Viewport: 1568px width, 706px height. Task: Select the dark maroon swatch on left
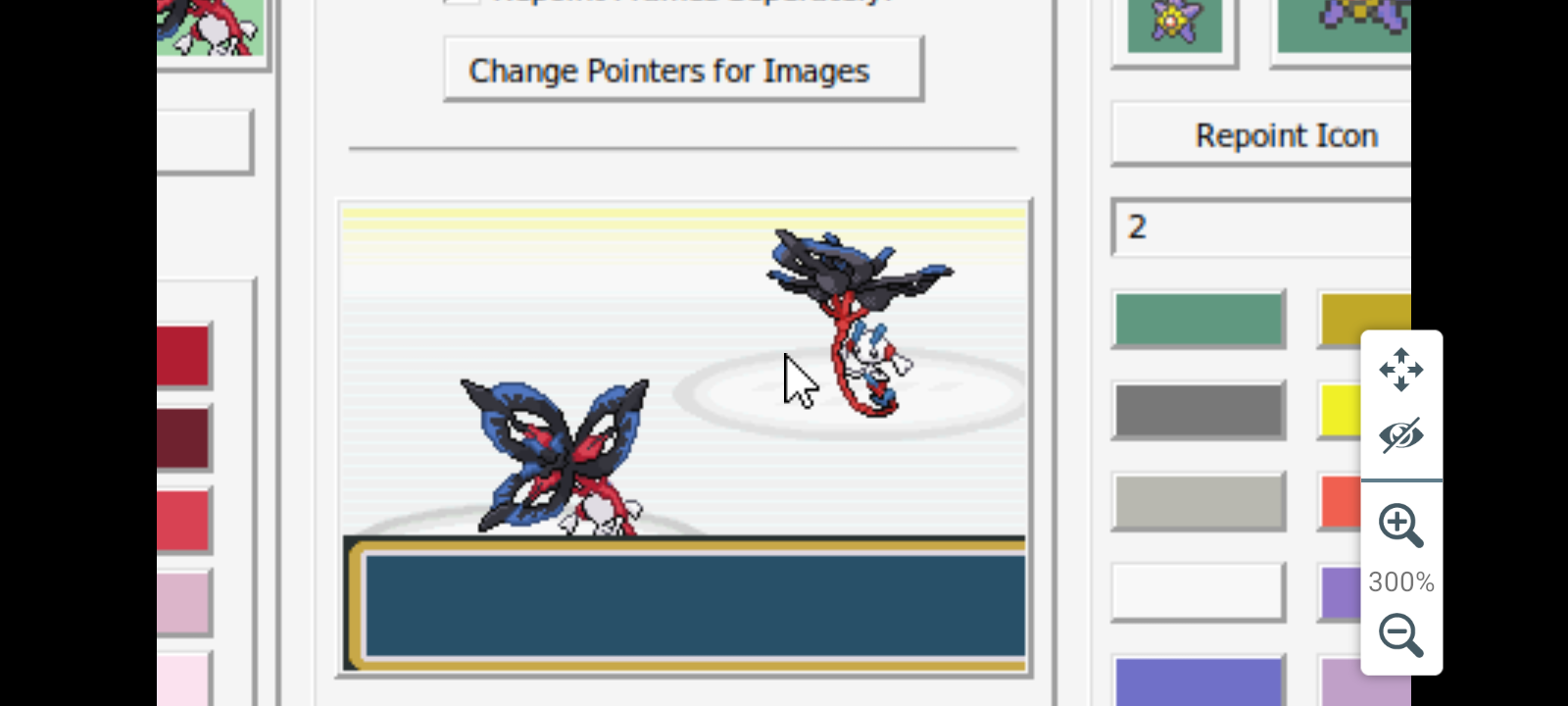(x=183, y=437)
